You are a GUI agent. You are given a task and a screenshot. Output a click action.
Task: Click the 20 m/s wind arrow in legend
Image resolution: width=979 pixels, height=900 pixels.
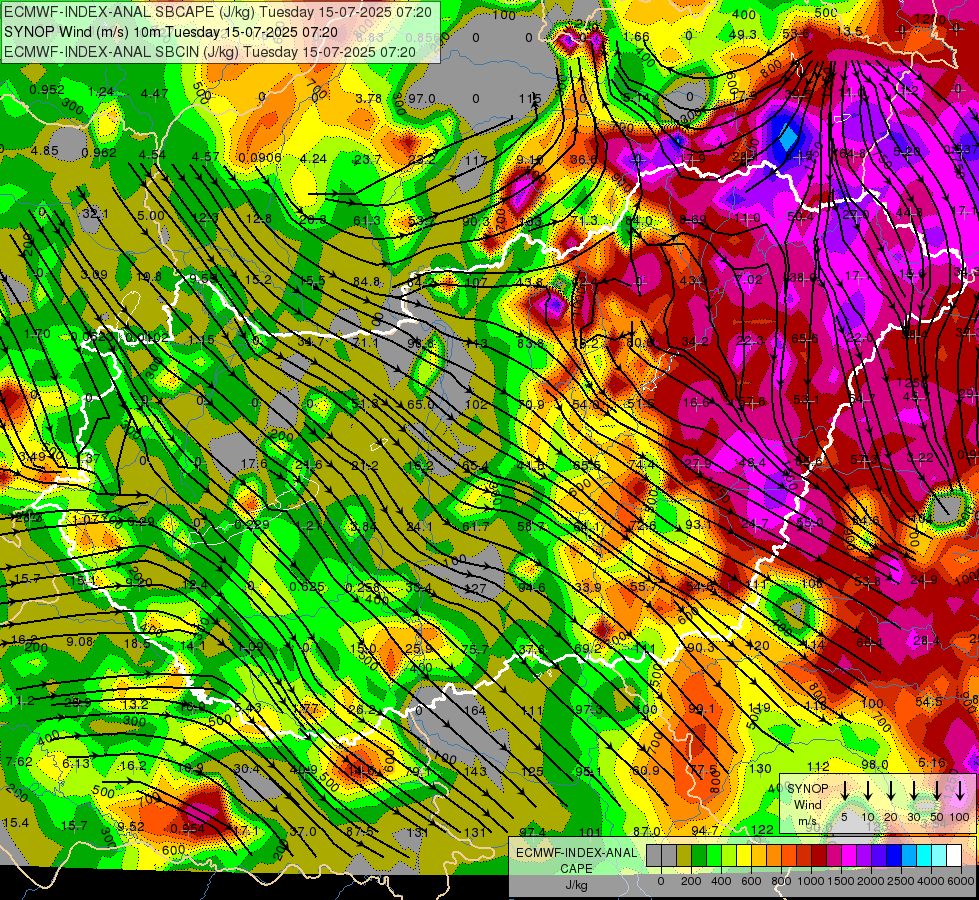891,790
